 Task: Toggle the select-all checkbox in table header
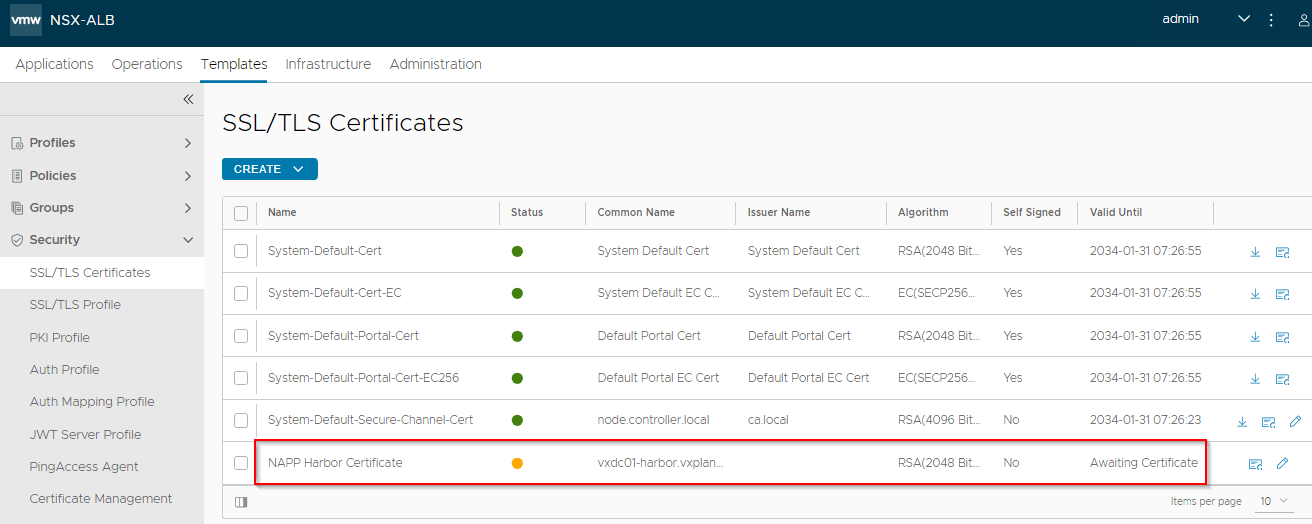[x=241, y=213]
